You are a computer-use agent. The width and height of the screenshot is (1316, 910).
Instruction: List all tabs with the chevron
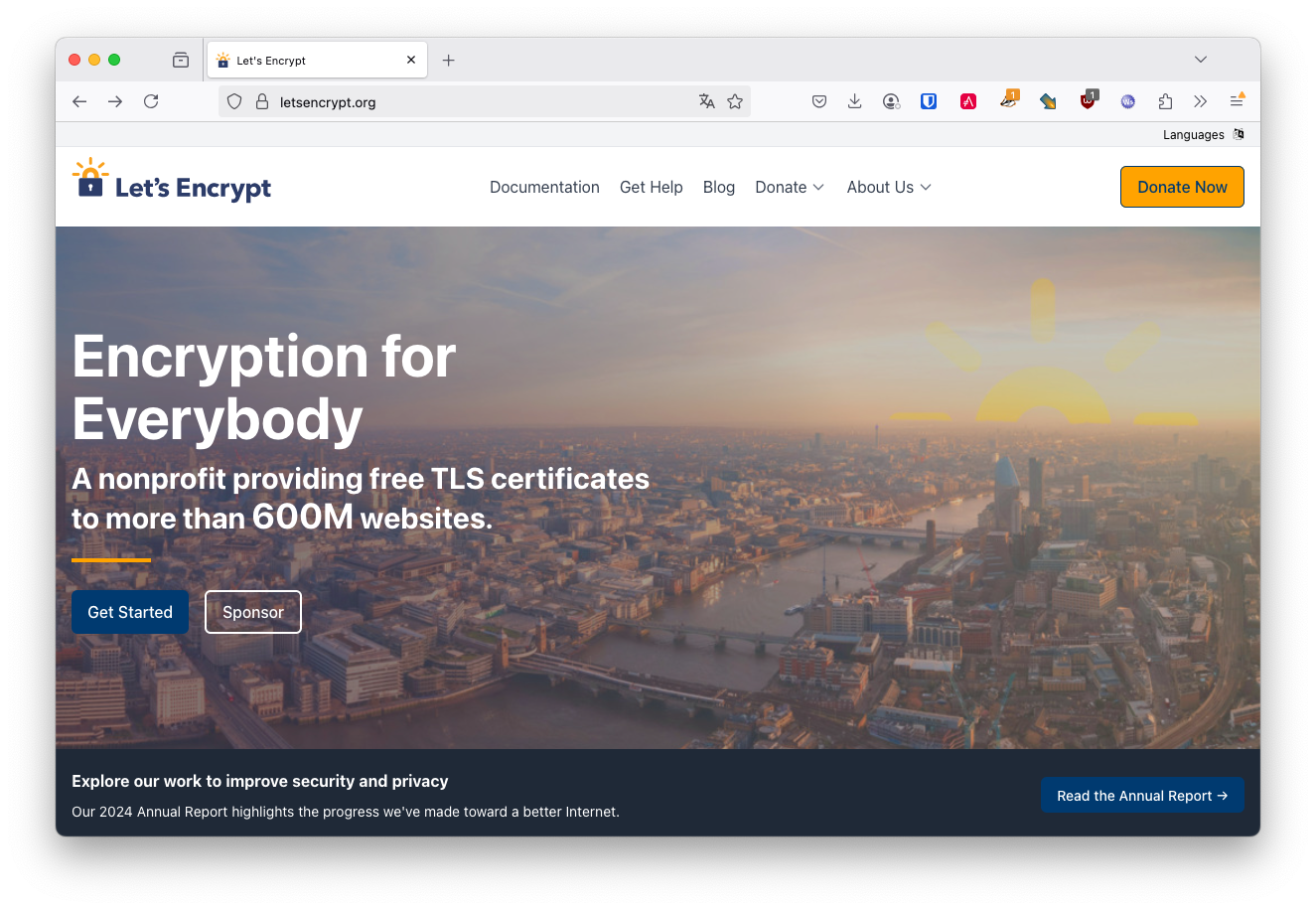click(1201, 60)
